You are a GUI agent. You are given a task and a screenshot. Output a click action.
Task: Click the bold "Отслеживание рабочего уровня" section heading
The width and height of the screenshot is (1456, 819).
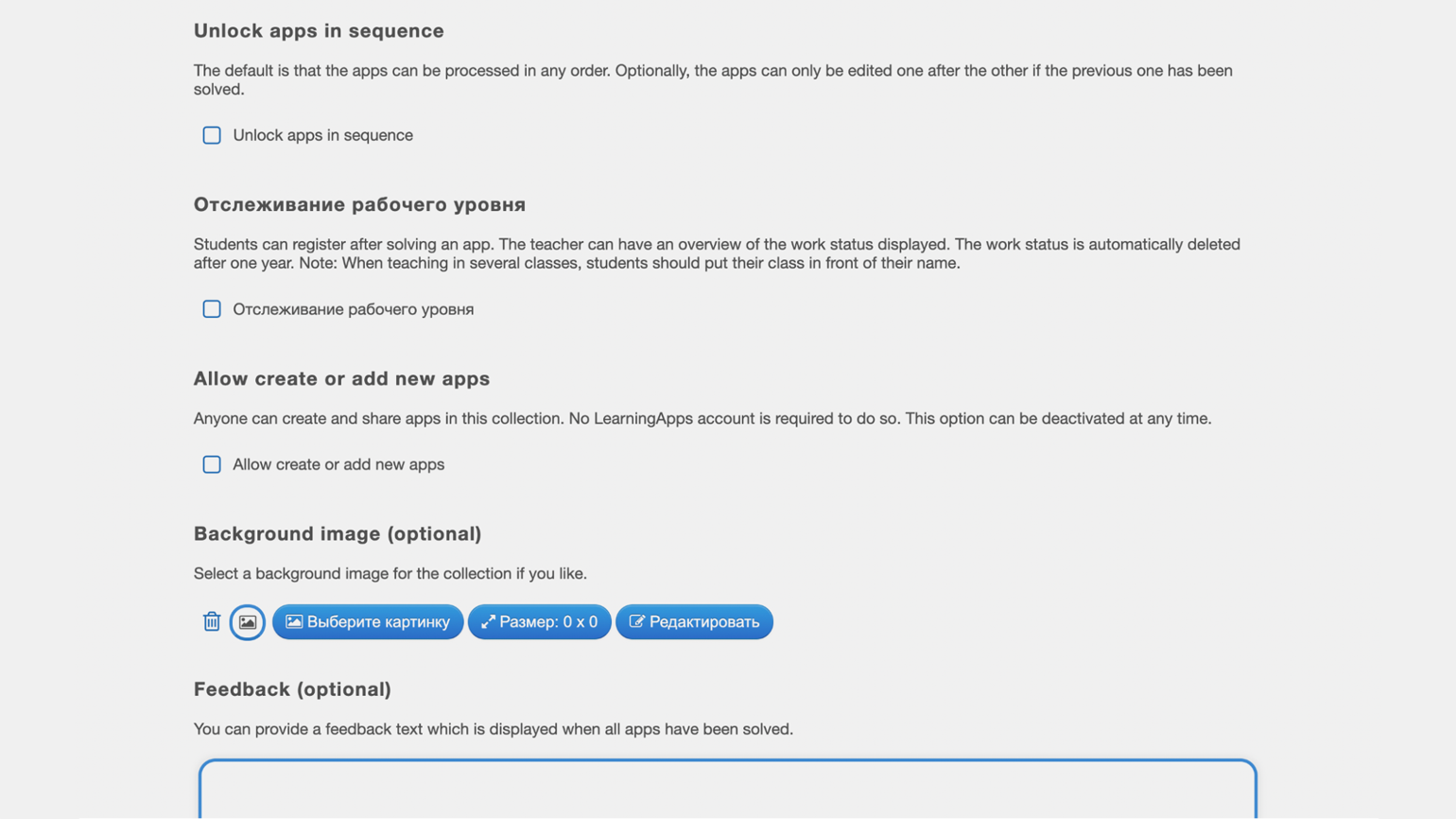click(359, 204)
